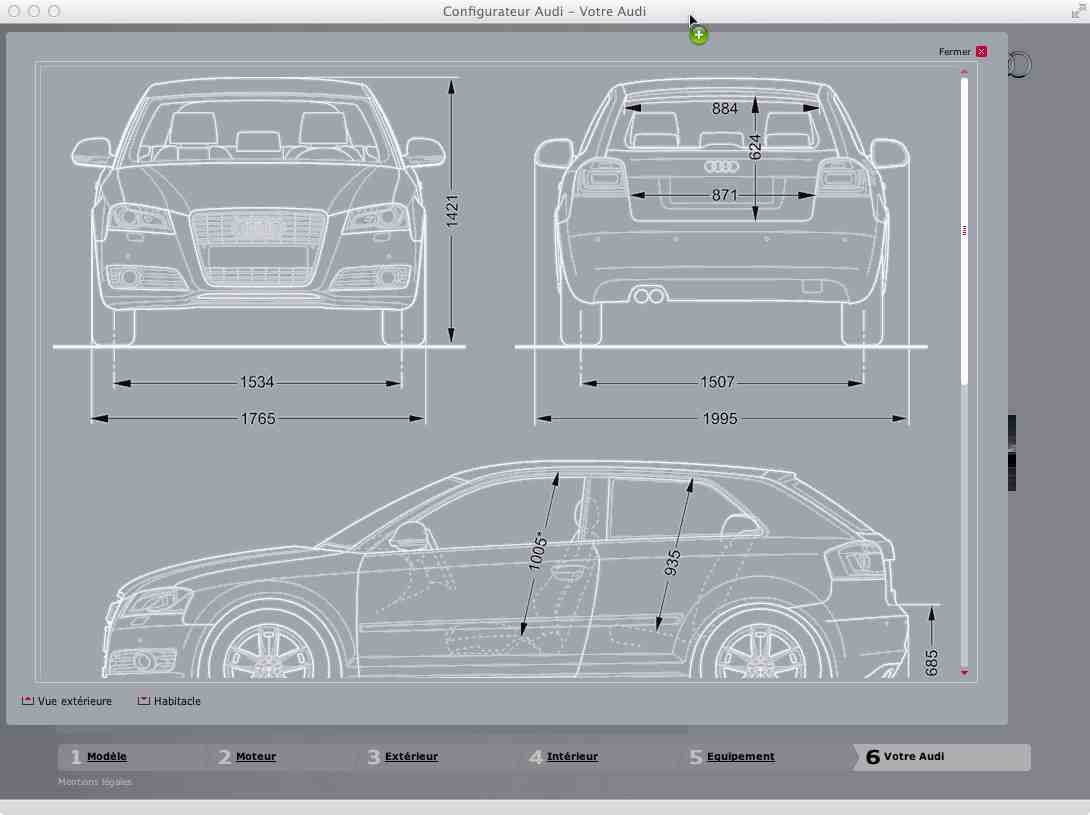Click the scroll-up red arrow of the drawing
1090x815 pixels.
tap(964, 72)
